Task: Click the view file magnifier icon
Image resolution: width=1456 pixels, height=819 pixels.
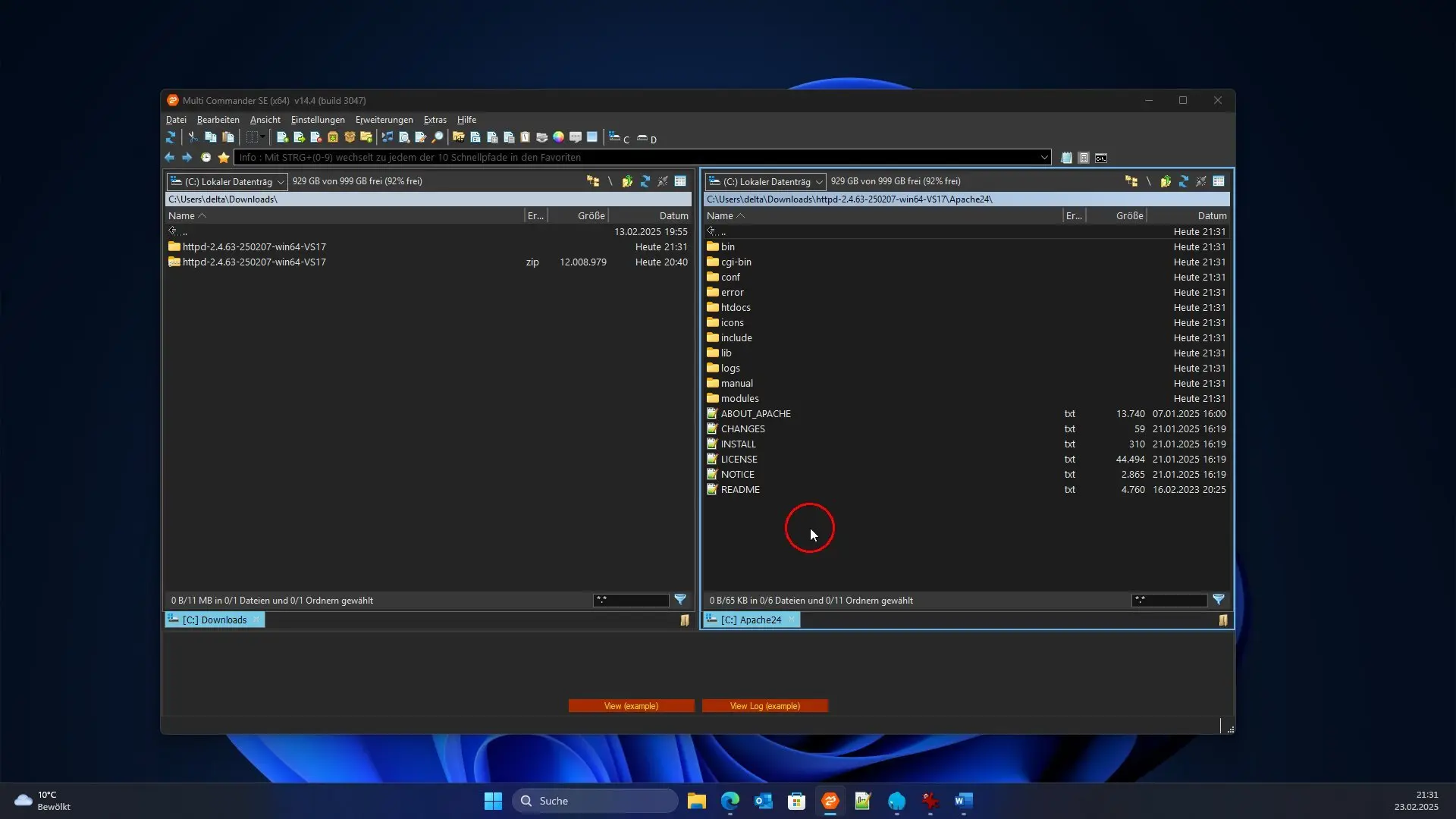Action: pyautogui.click(x=404, y=137)
